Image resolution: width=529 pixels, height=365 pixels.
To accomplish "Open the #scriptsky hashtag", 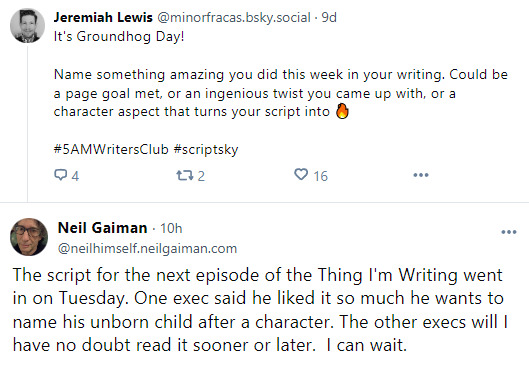I will [206, 150].
